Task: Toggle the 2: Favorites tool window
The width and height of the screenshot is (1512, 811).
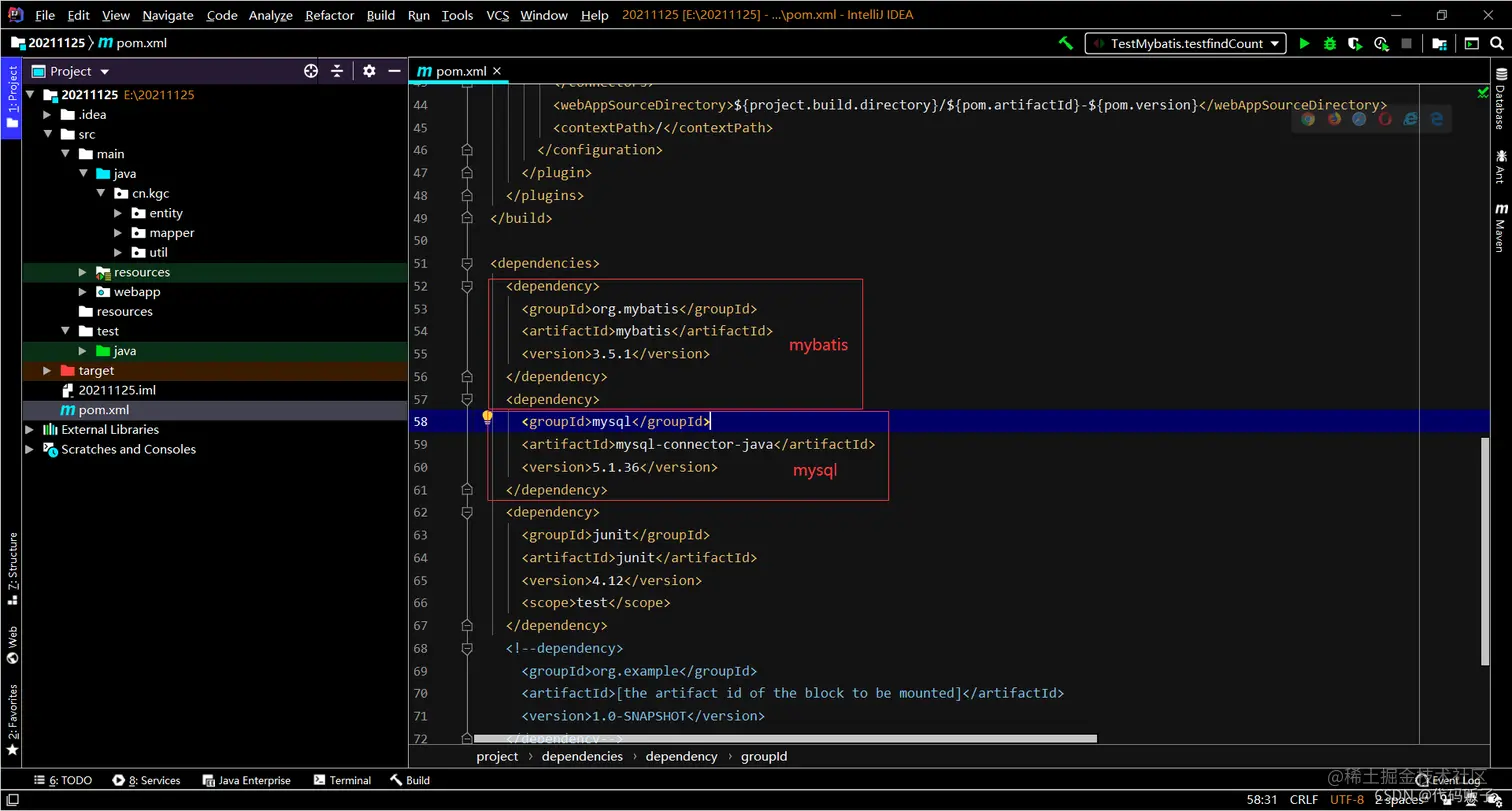Action: pos(12,720)
